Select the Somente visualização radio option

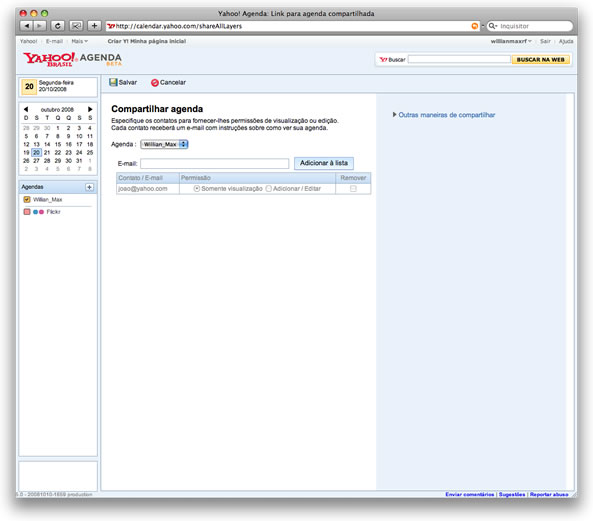(x=197, y=188)
